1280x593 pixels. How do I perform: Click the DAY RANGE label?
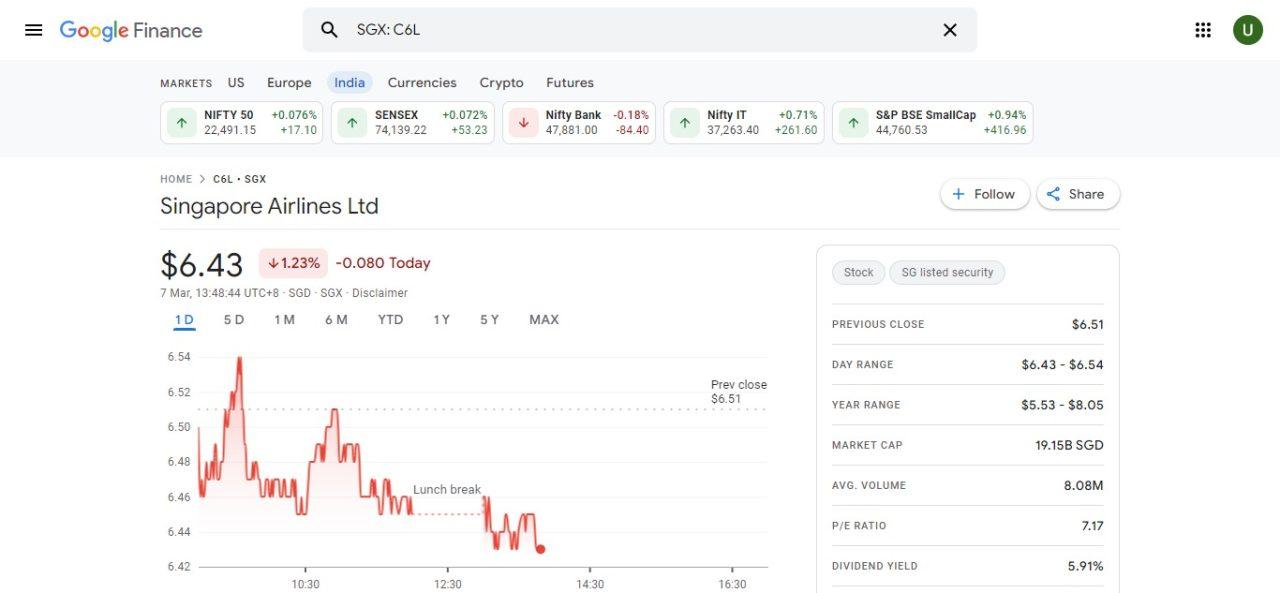[x=863, y=365]
